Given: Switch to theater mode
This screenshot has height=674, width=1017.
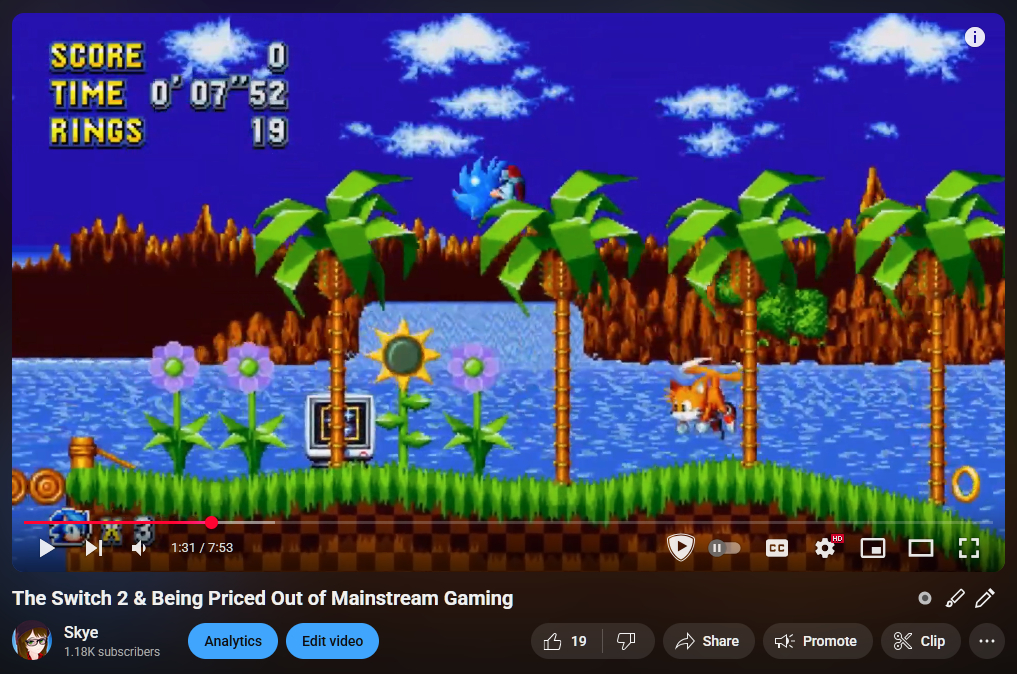Looking at the screenshot, I should (x=920, y=548).
